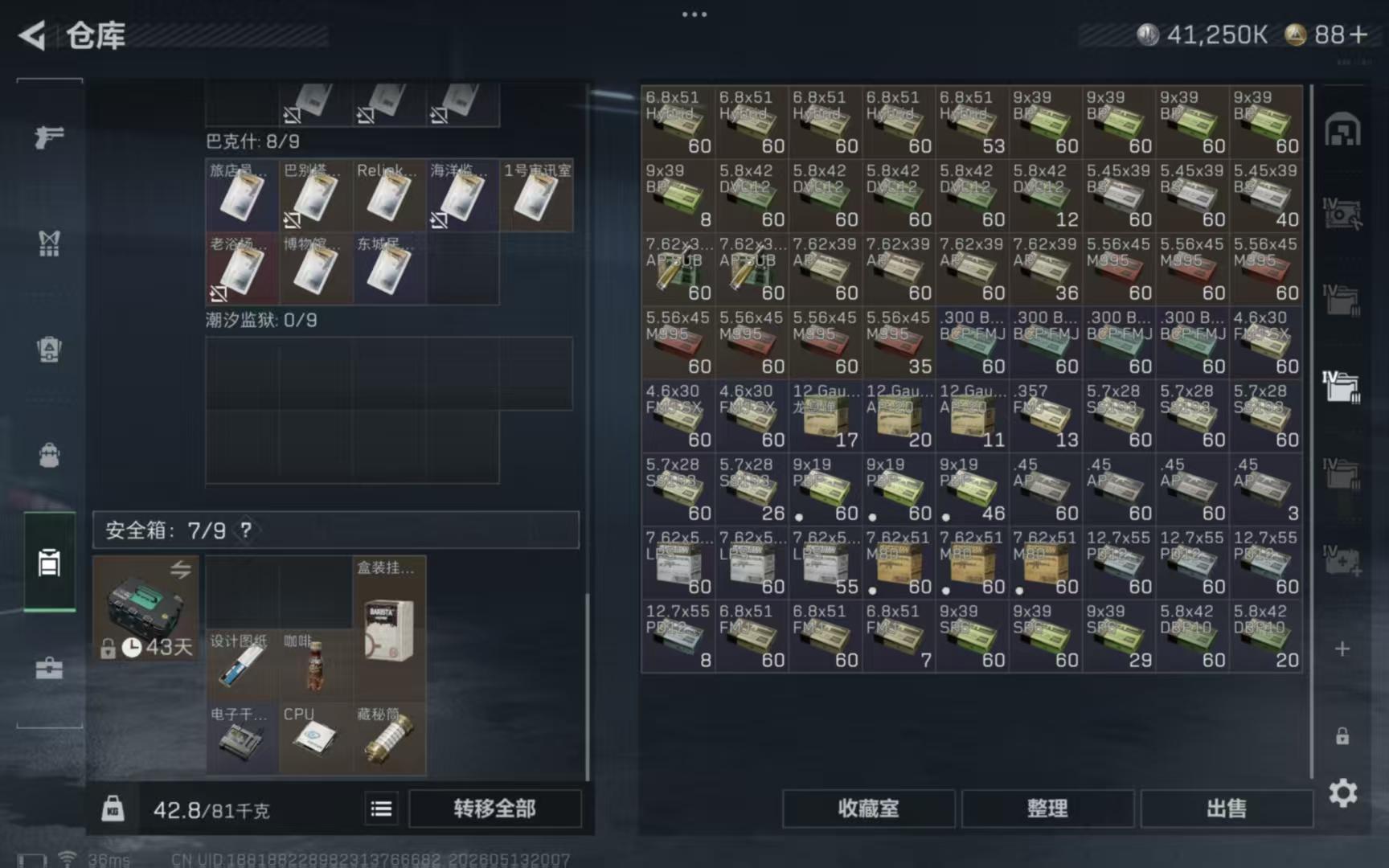The image size is (1389, 868).
Task: Open the list view icon beside 转移全部
Action: coord(381,809)
